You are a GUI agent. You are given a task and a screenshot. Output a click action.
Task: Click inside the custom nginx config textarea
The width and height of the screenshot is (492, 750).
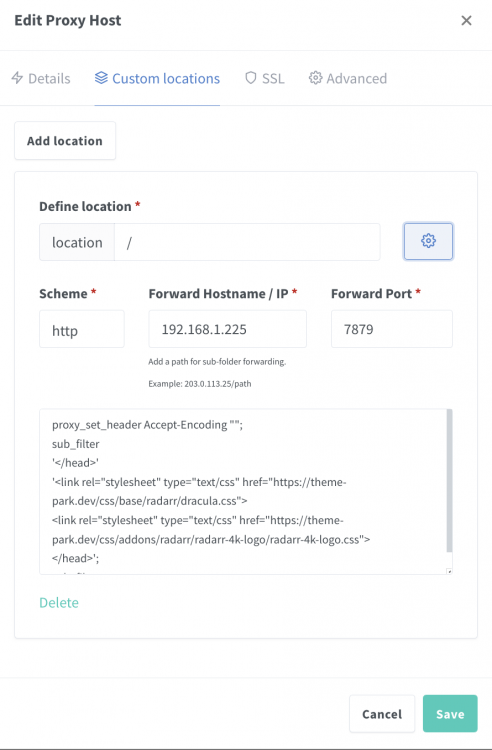[x=243, y=492]
